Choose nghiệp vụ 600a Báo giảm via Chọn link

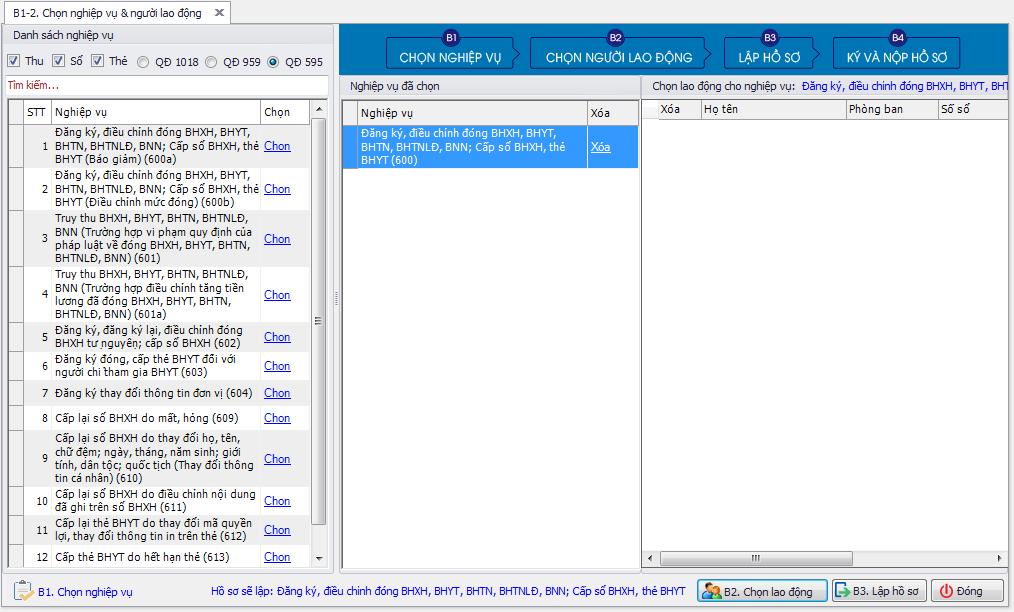tap(277, 146)
